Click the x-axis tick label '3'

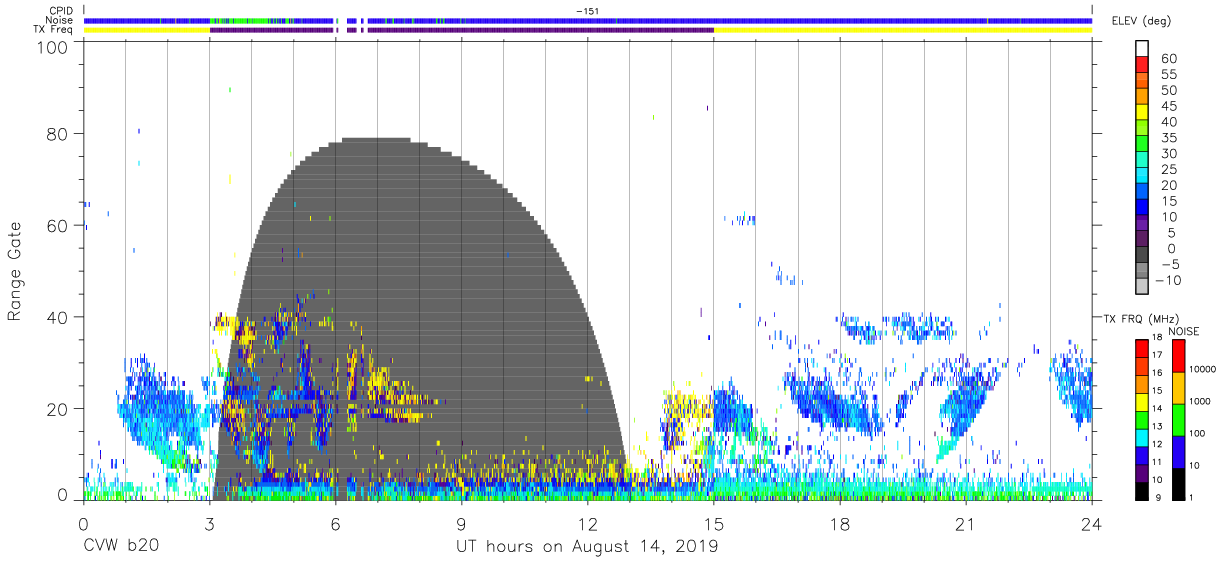point(209,524)
